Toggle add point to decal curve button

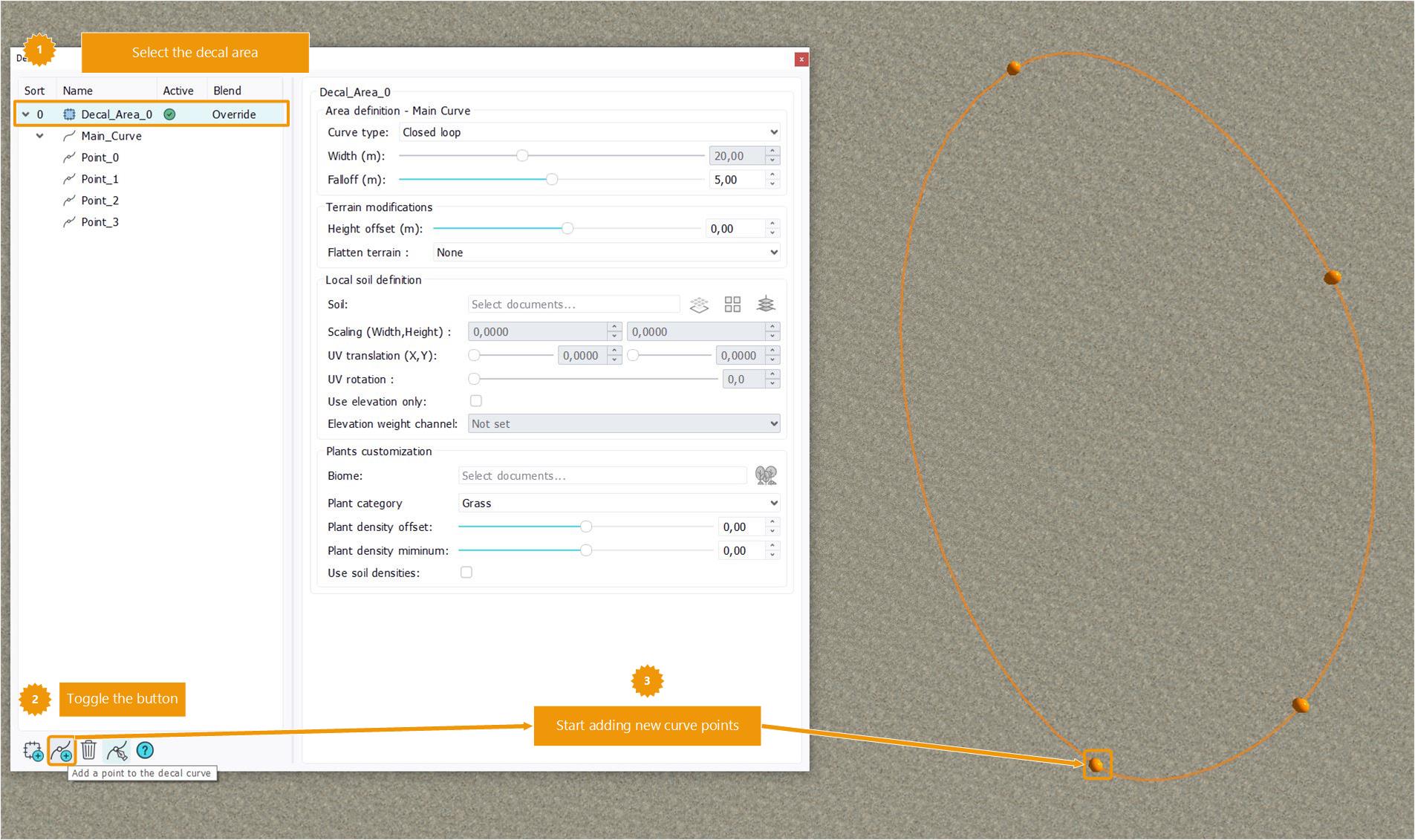click(62, 751)
